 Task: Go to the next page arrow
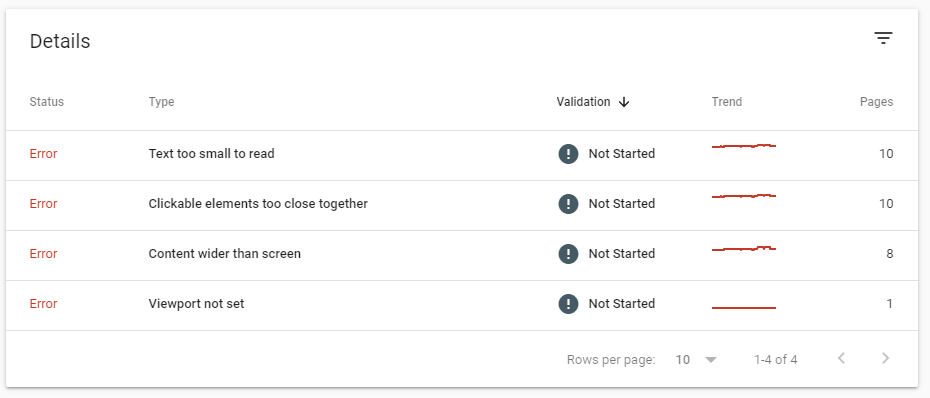coord(886,358)
